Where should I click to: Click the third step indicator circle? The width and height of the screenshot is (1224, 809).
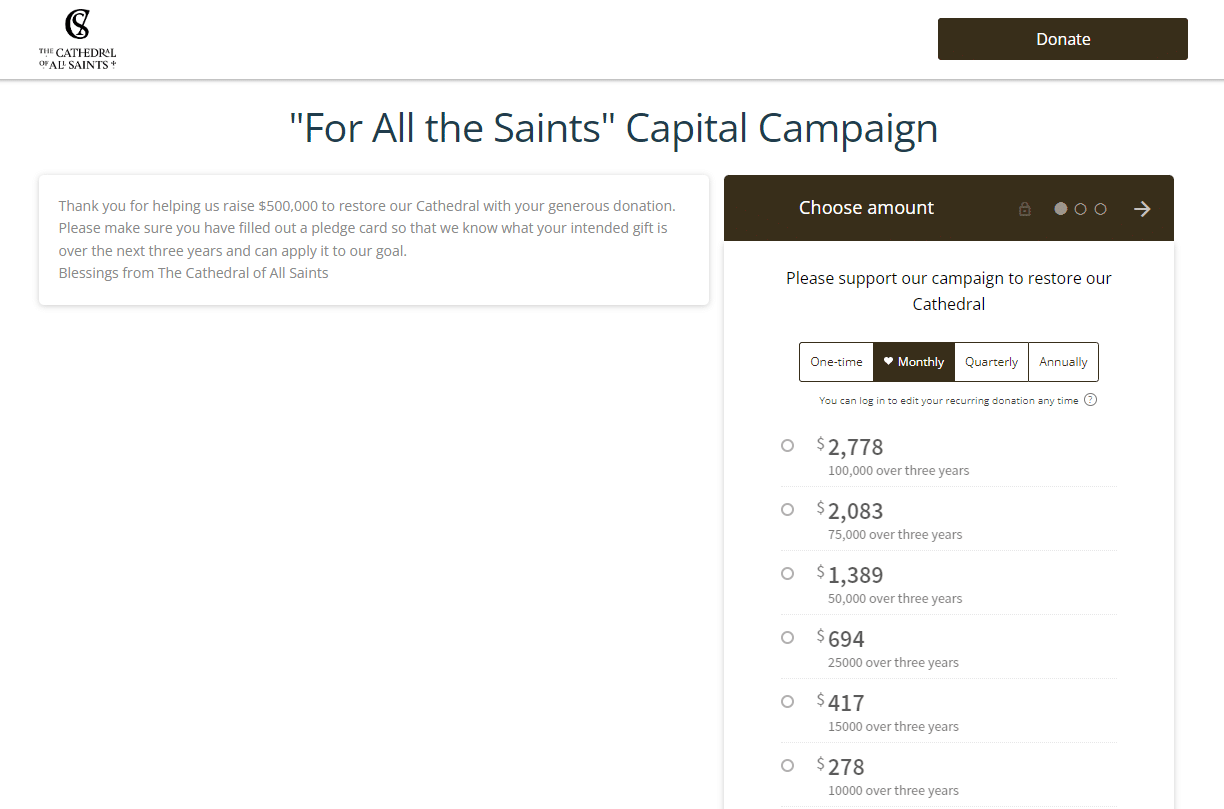(1101, 208)
